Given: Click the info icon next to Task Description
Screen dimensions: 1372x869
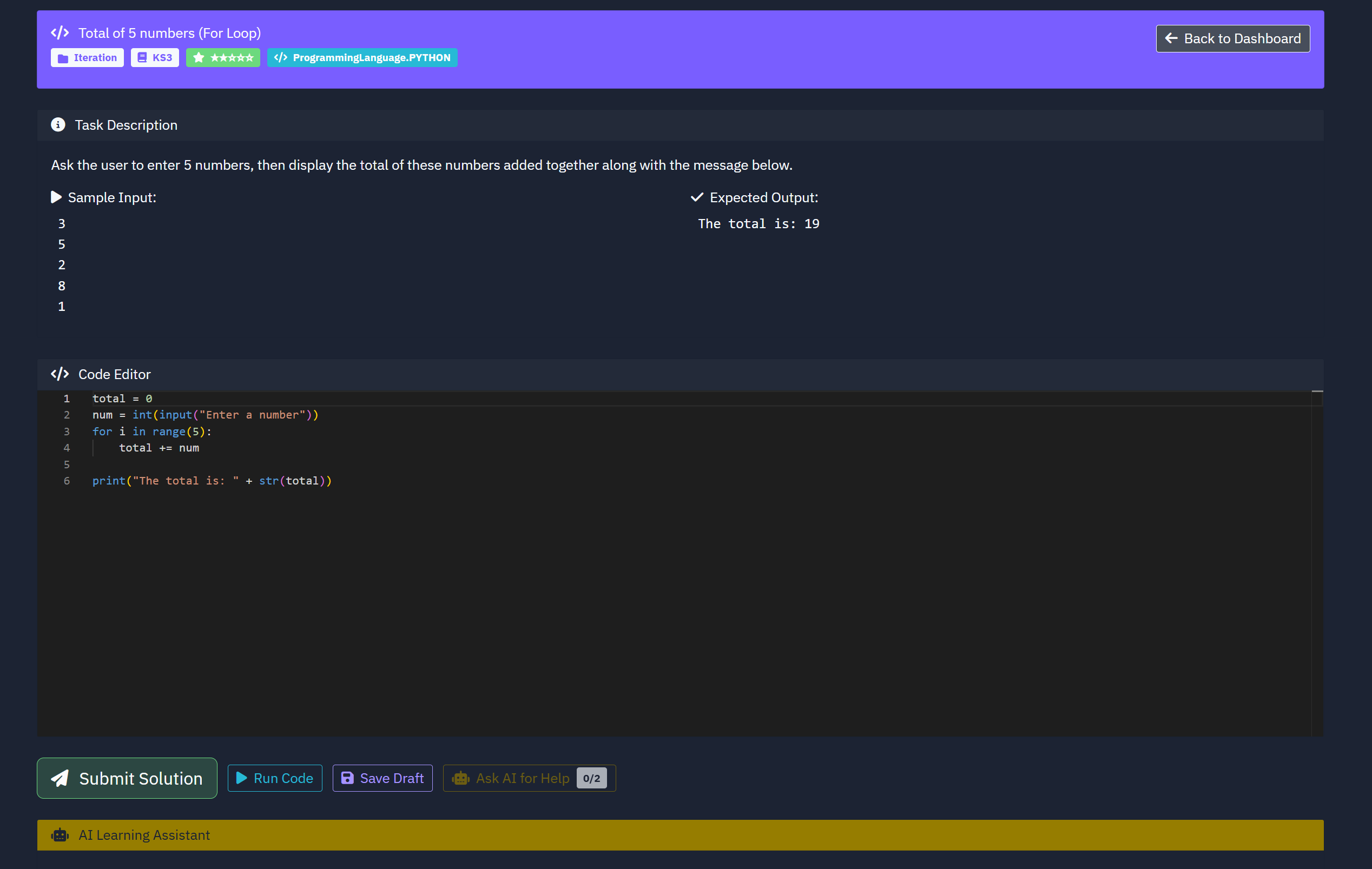Looking at the screenshot, I should tap(58, 125).
